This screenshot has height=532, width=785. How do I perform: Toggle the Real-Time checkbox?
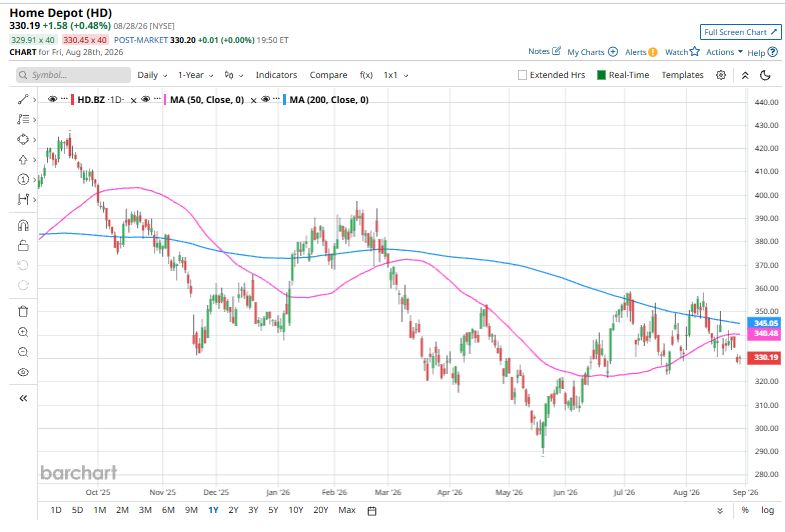(x=601, y=75)
